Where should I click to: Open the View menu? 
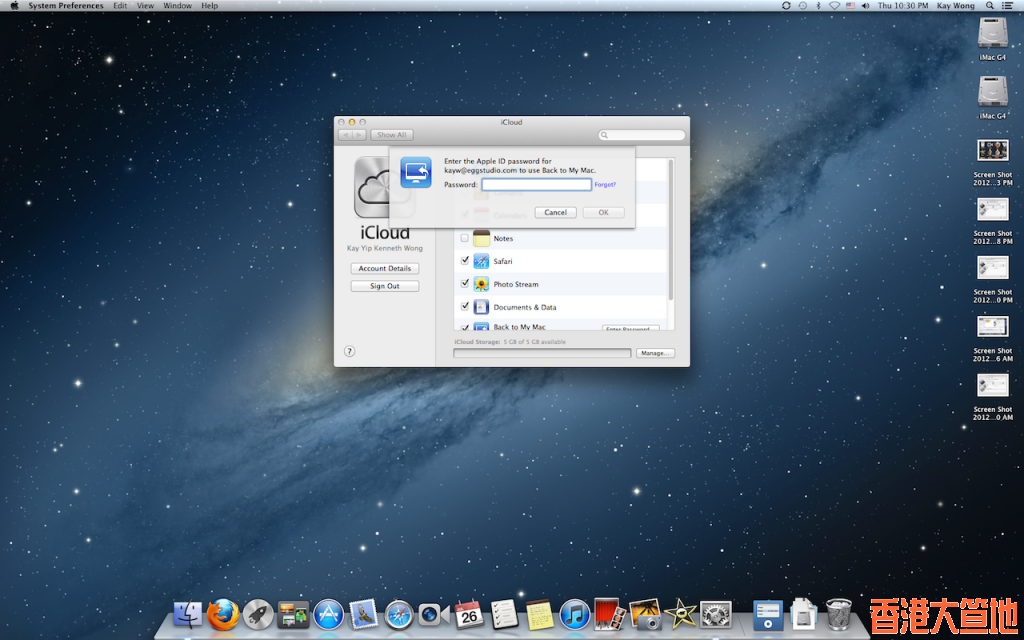tap(146, 6)
